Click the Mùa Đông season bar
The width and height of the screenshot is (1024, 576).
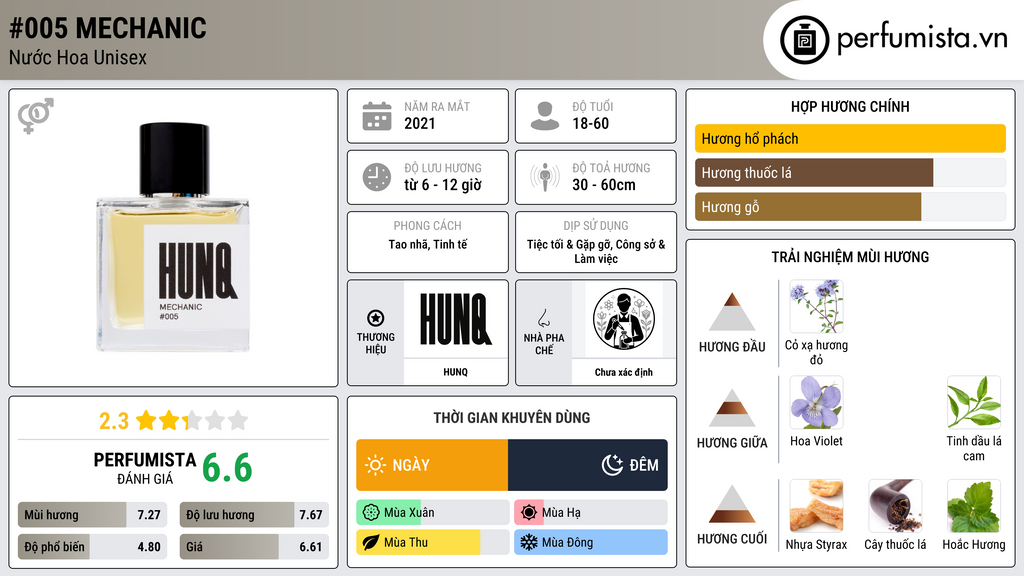coord(590,542)
